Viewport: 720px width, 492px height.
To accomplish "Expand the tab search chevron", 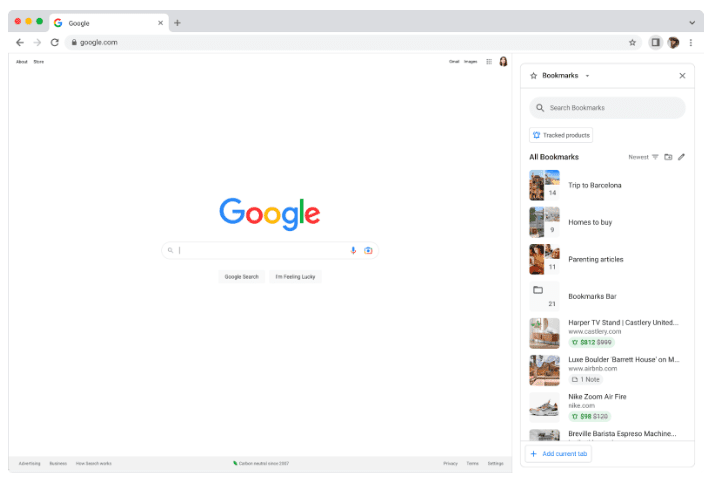I will [x=691, y=22].
